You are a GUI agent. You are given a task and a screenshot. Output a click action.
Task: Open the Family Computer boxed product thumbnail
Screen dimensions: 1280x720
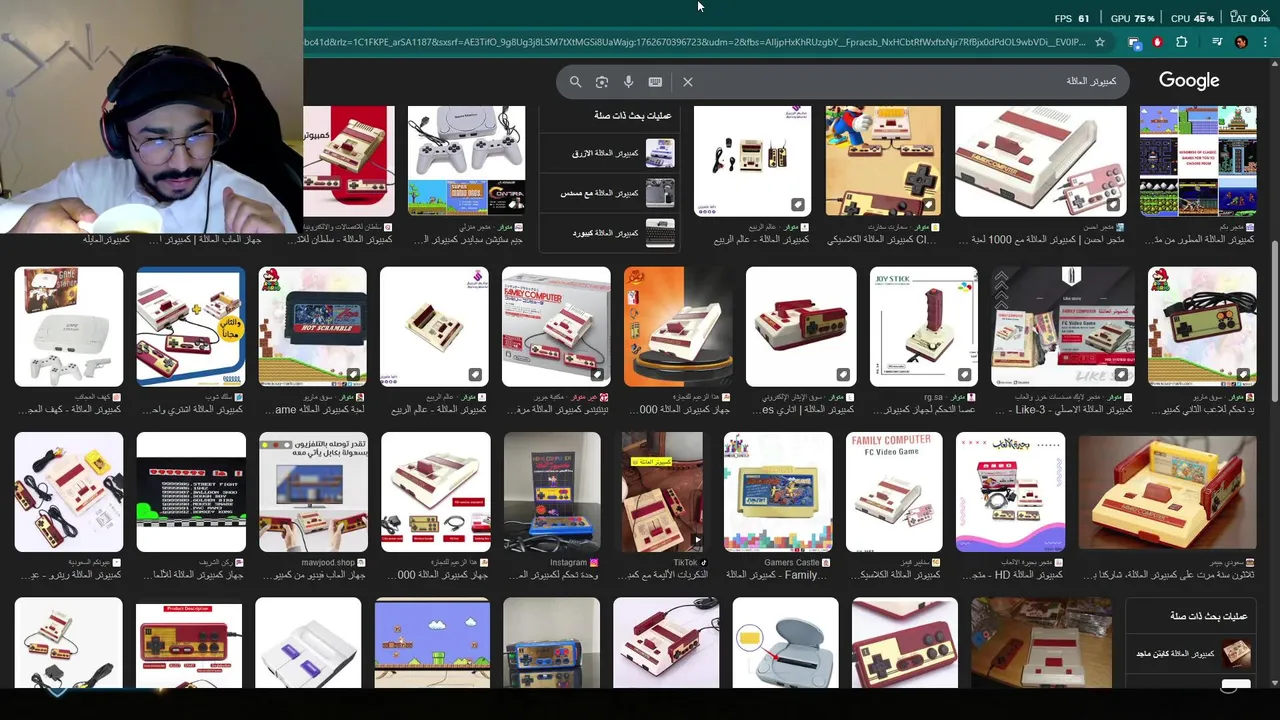pos(556,326)
